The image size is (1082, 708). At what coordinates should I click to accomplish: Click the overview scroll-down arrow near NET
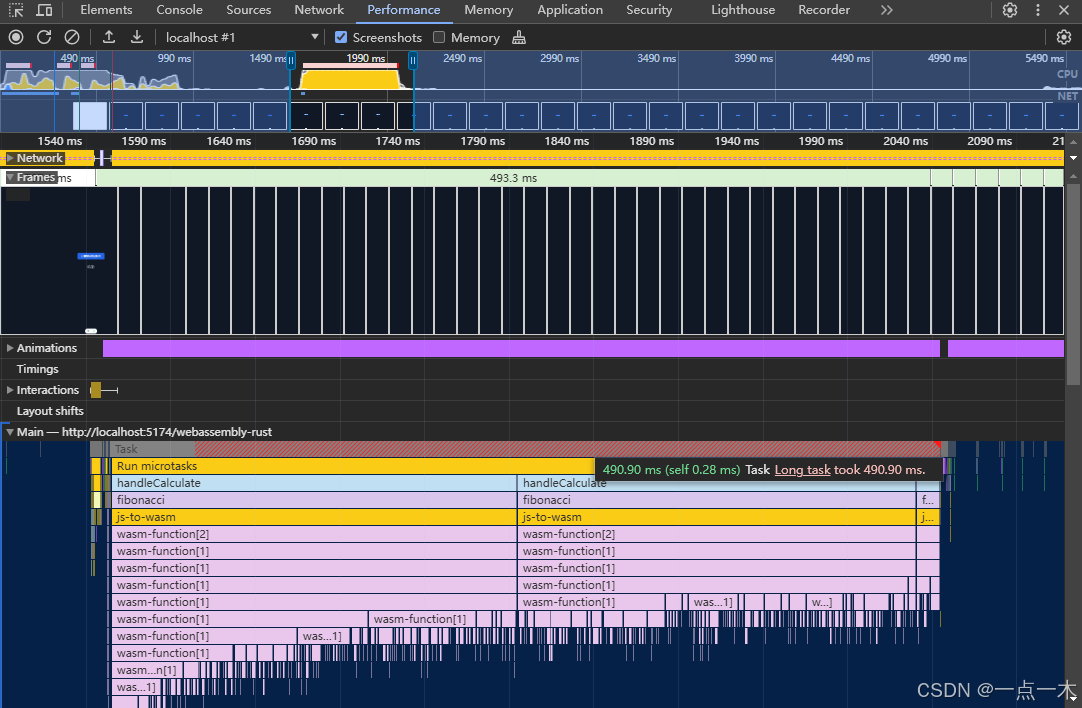pos(1073,158)
